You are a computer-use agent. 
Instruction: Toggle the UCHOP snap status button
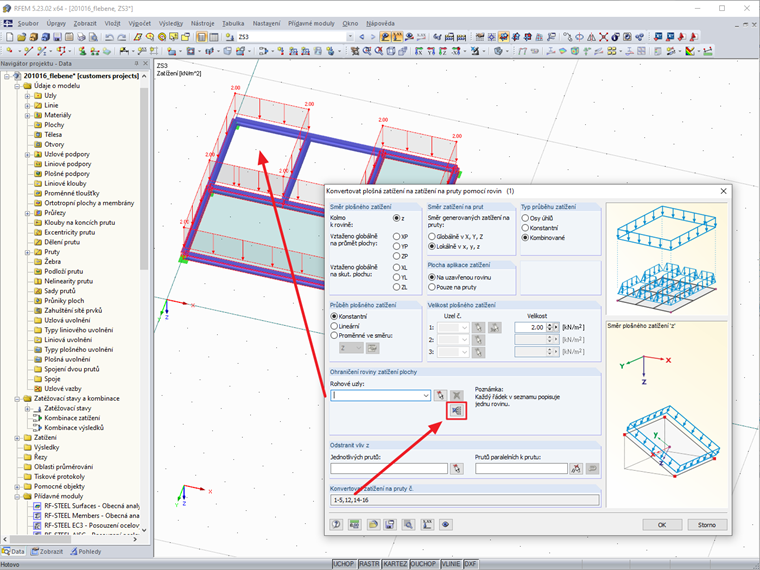344,564
